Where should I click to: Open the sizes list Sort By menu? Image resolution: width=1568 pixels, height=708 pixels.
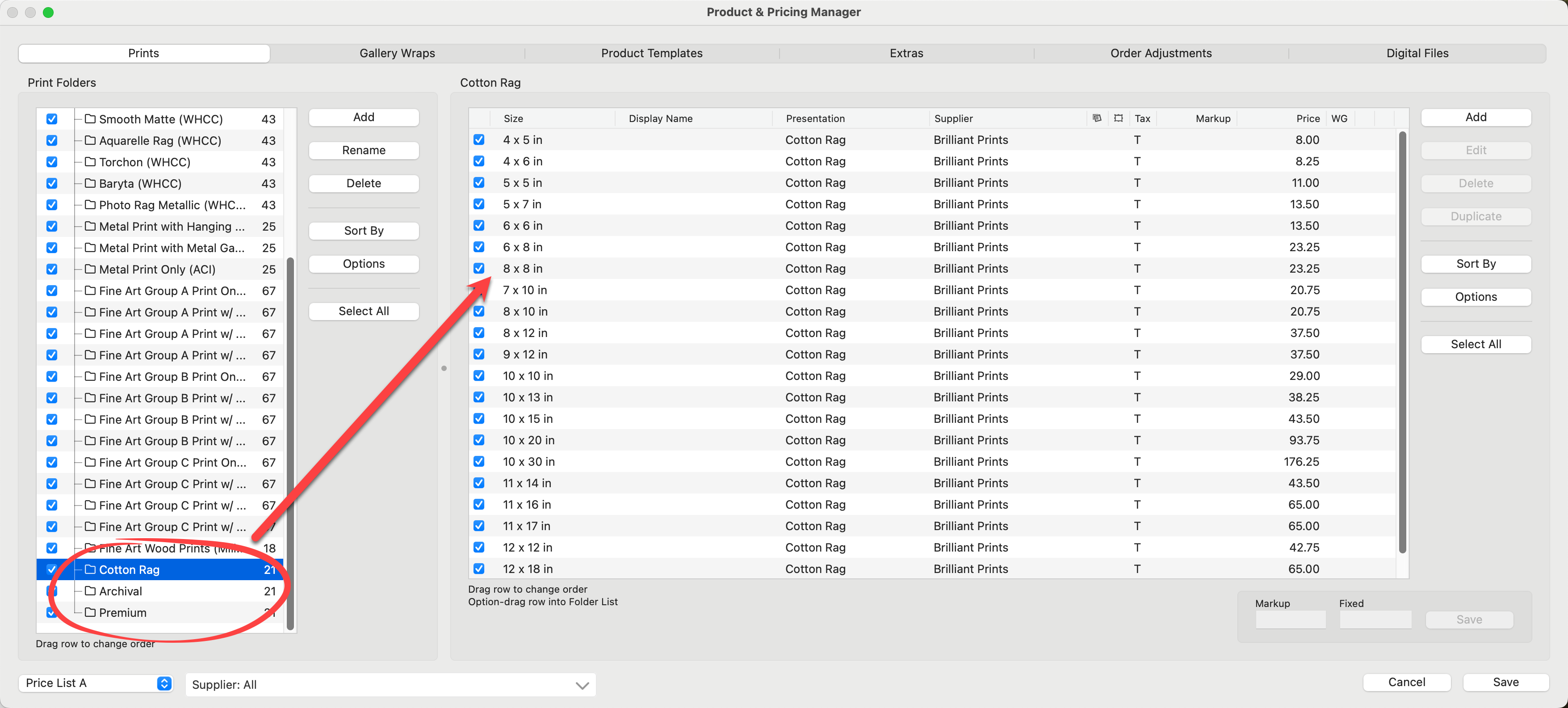[x=1475, y=264]
